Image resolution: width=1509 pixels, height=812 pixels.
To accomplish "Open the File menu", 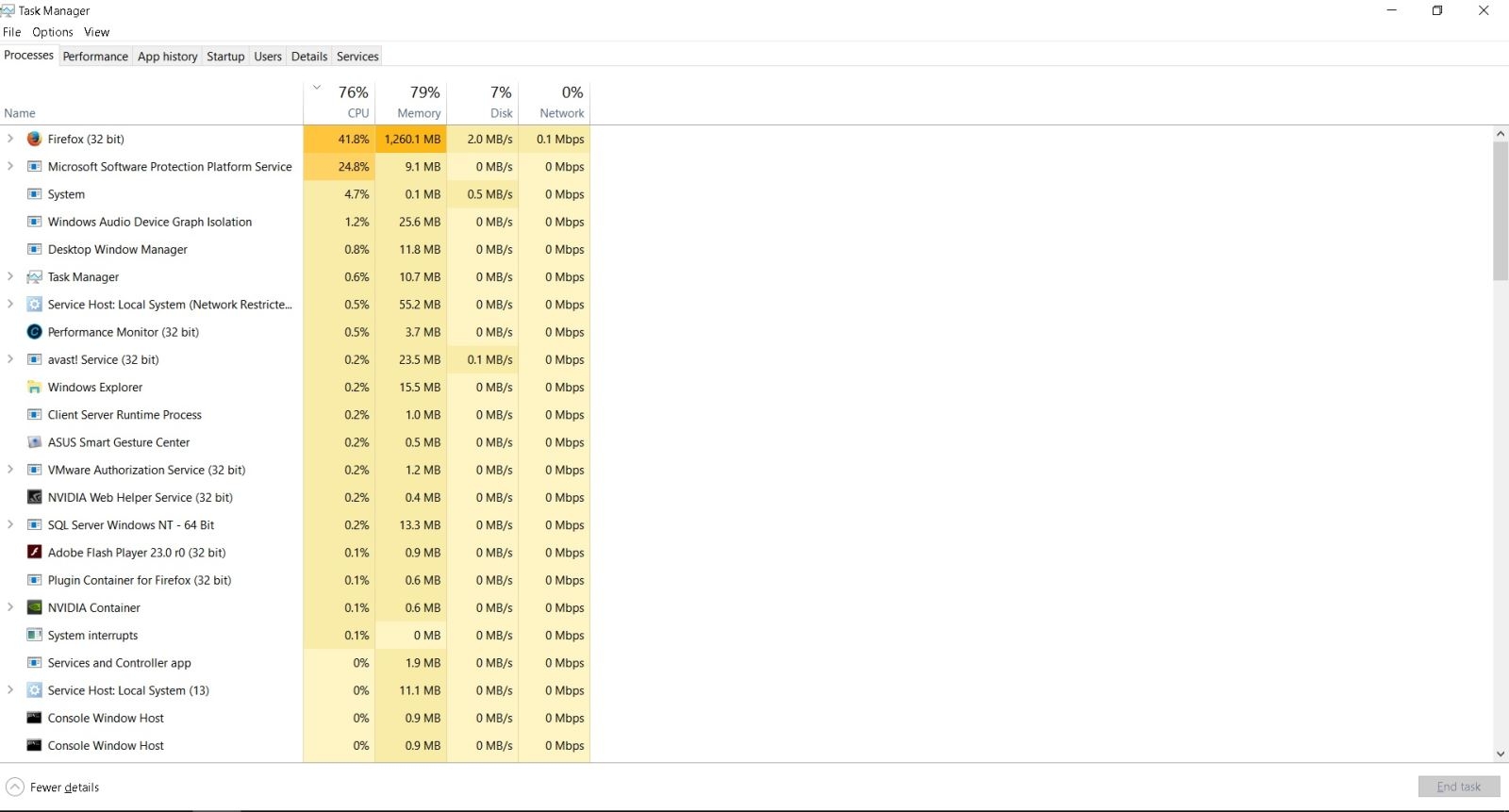I will [12, 32].
